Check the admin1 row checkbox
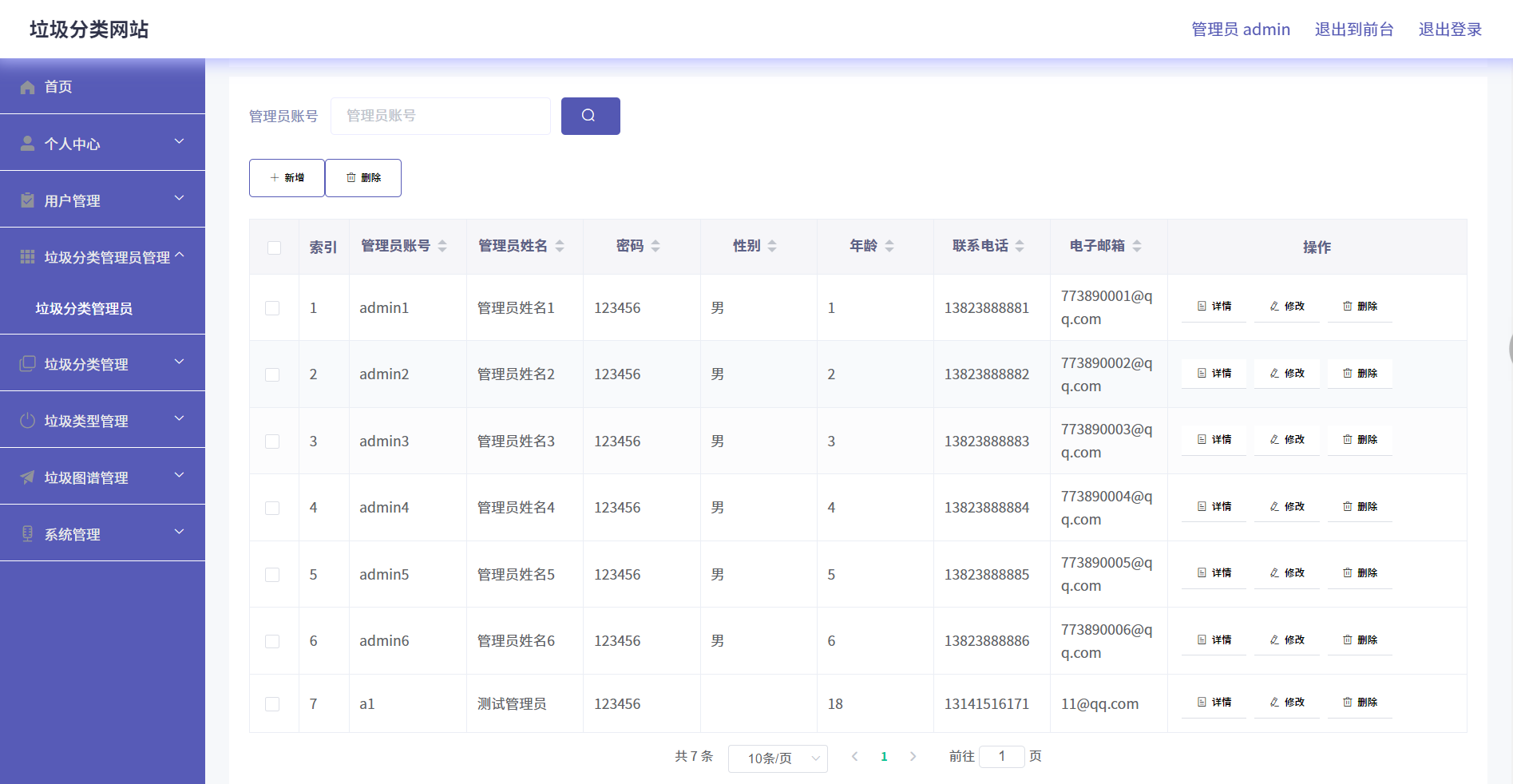The width and height of the screenshot is (1513, 784). click(x=272, y=308)
